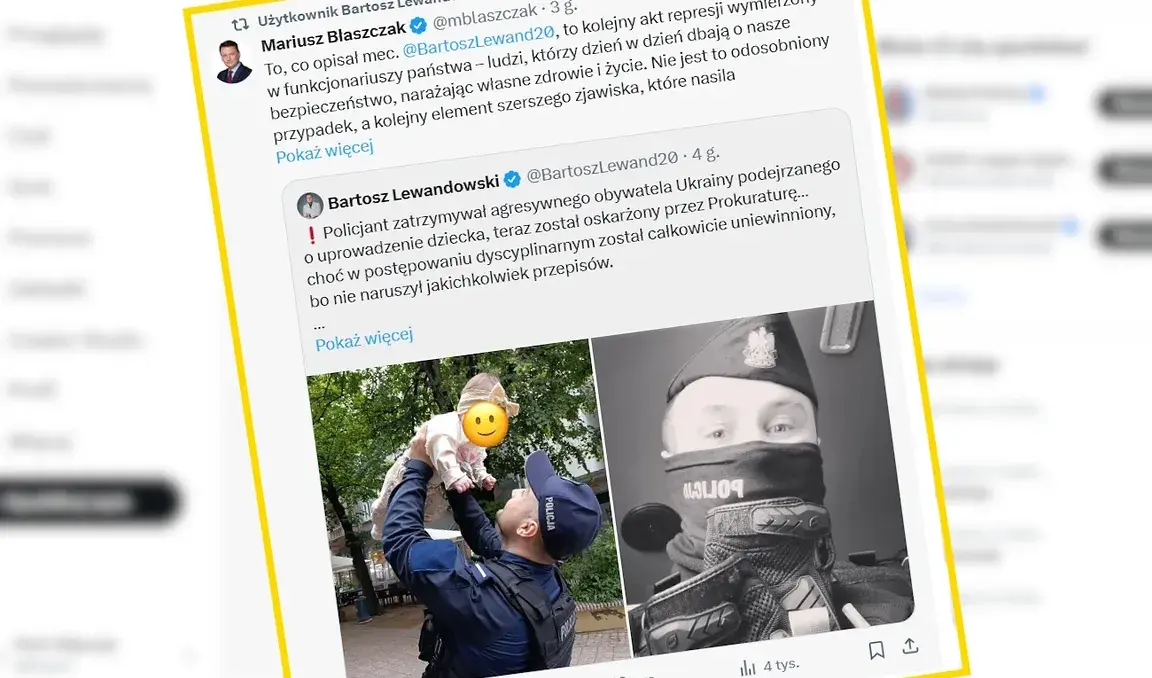Click Mariusz Błaszczak's blue verified badge
The width and height of the screenshot is (1152, 678).
point(418,26)
